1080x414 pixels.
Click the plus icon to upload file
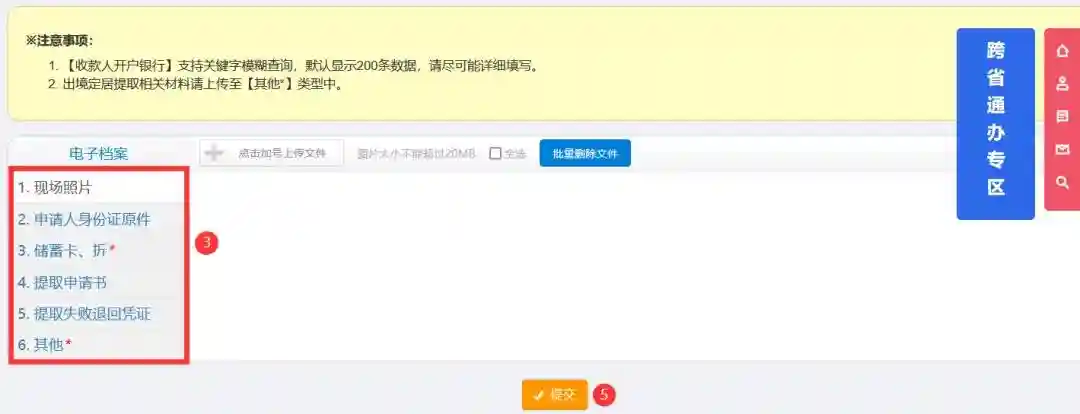214,153
